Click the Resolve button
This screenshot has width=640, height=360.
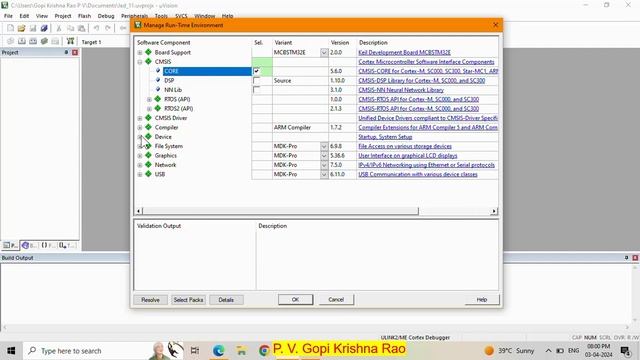[x=150, y=300]
